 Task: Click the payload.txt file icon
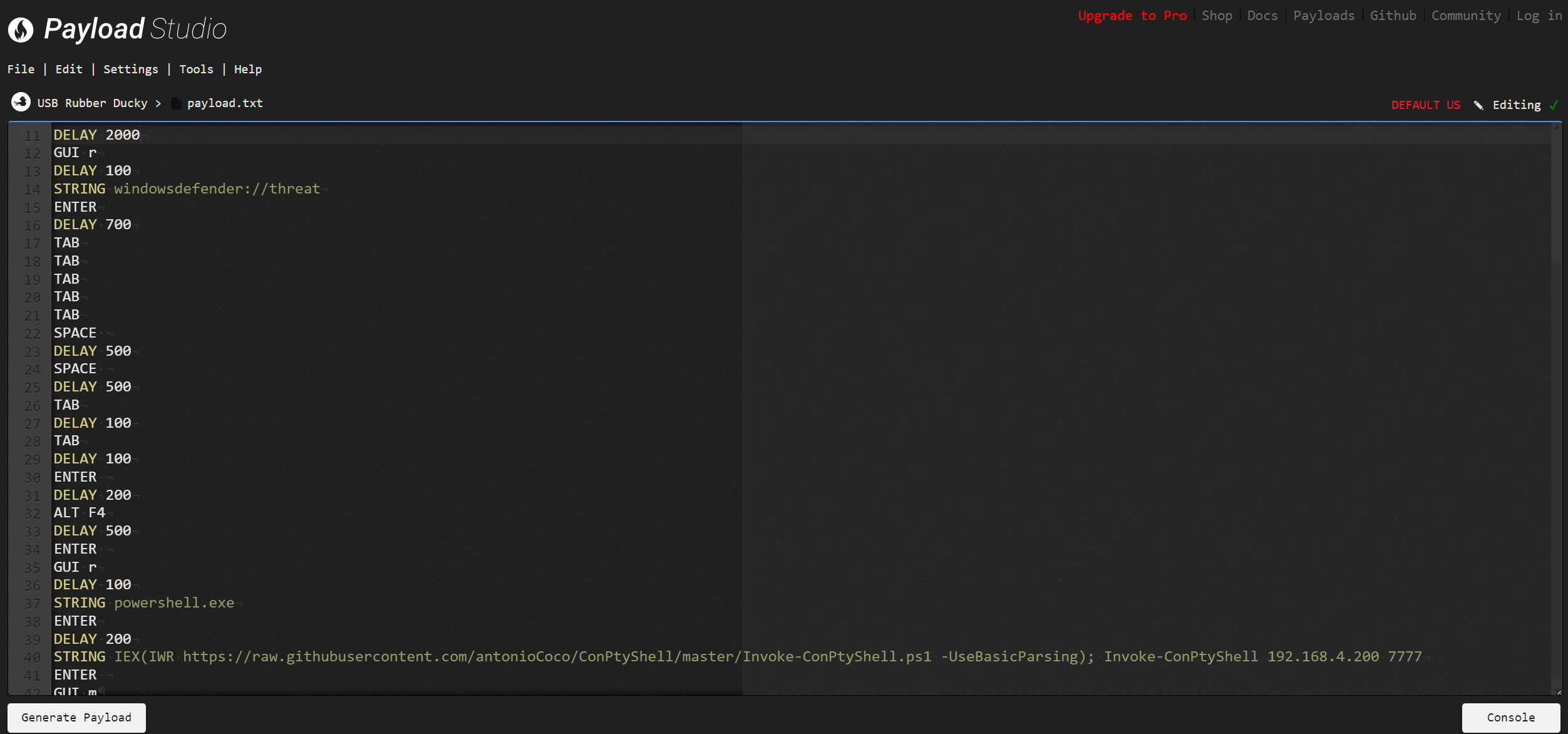177,103
